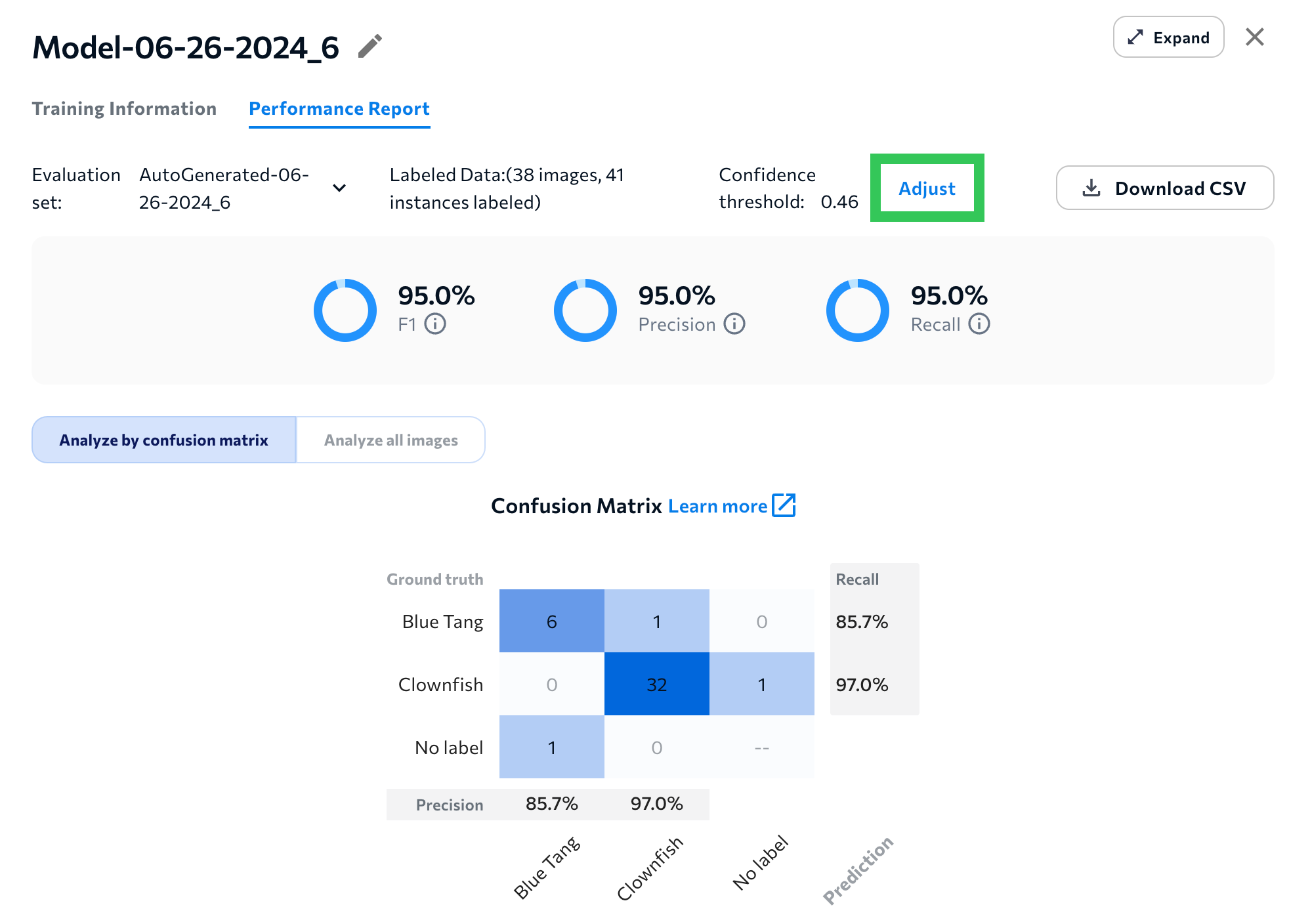Select the Clownfish-Clownfish cell showing 32
Image resolution: width=1289 pixels, height=924 pixels.
point(656,684)
